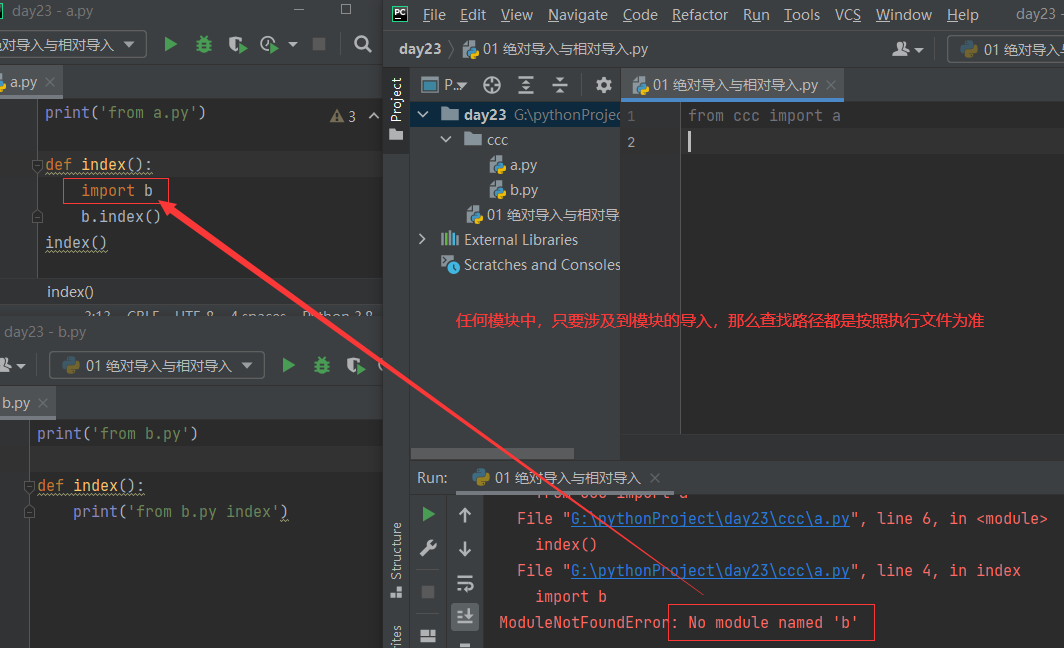Screen dimensions: 1064x648
Task: Click the day23 breadcrumb in navigation bar
Action: pyautogui.click(x=419, y=49)
